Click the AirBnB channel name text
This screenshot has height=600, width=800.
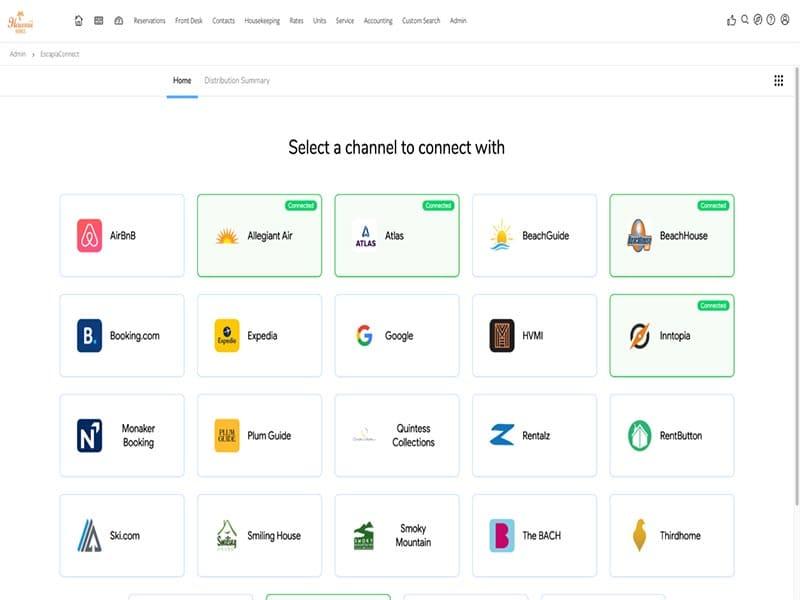[123, 236]
